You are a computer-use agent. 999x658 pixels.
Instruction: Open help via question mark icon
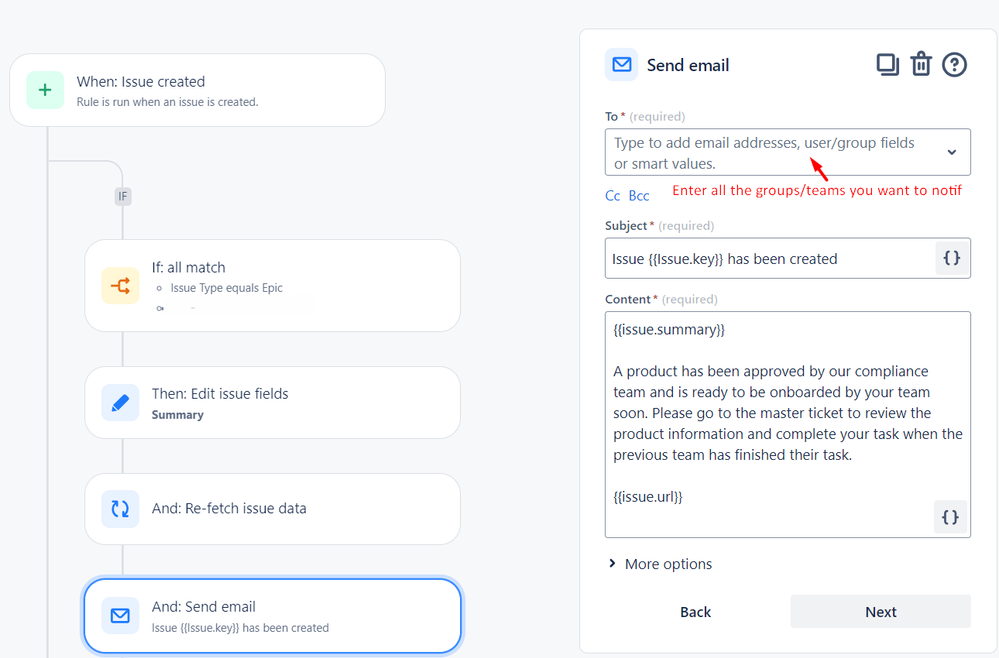tap(955, 65)
